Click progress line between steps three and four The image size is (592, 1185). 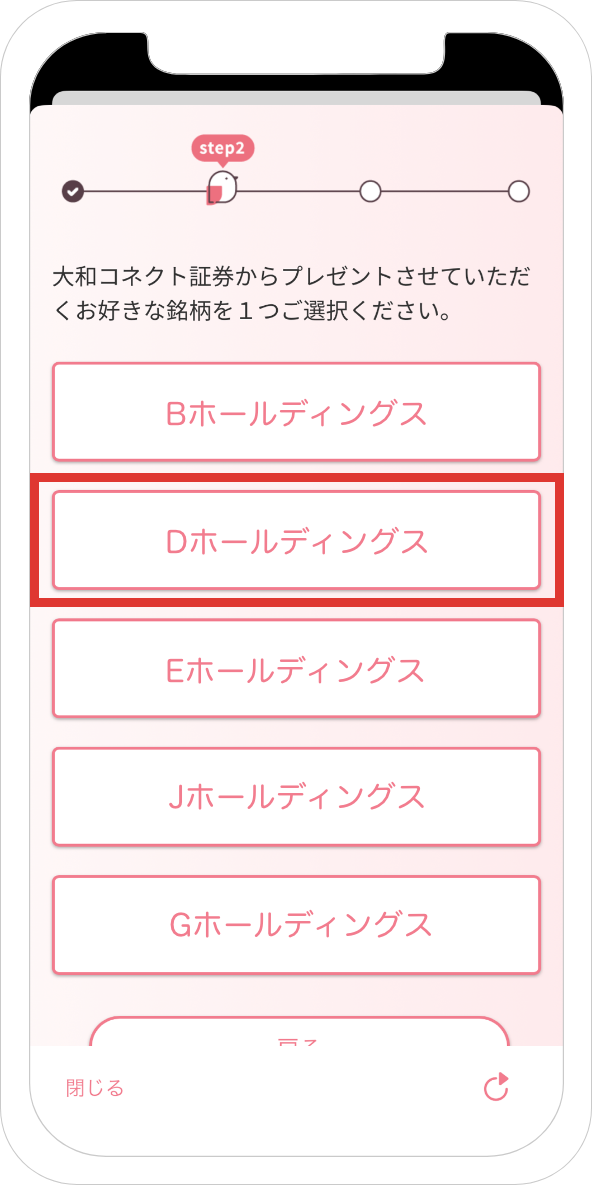click(445, 191)
